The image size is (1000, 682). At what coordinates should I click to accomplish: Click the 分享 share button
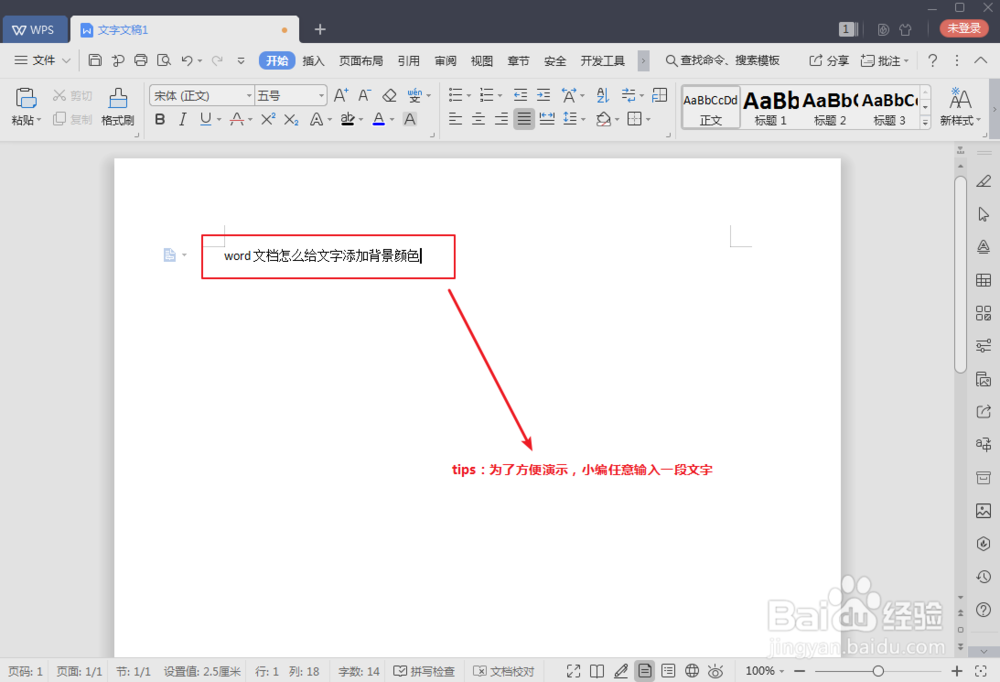830,60
